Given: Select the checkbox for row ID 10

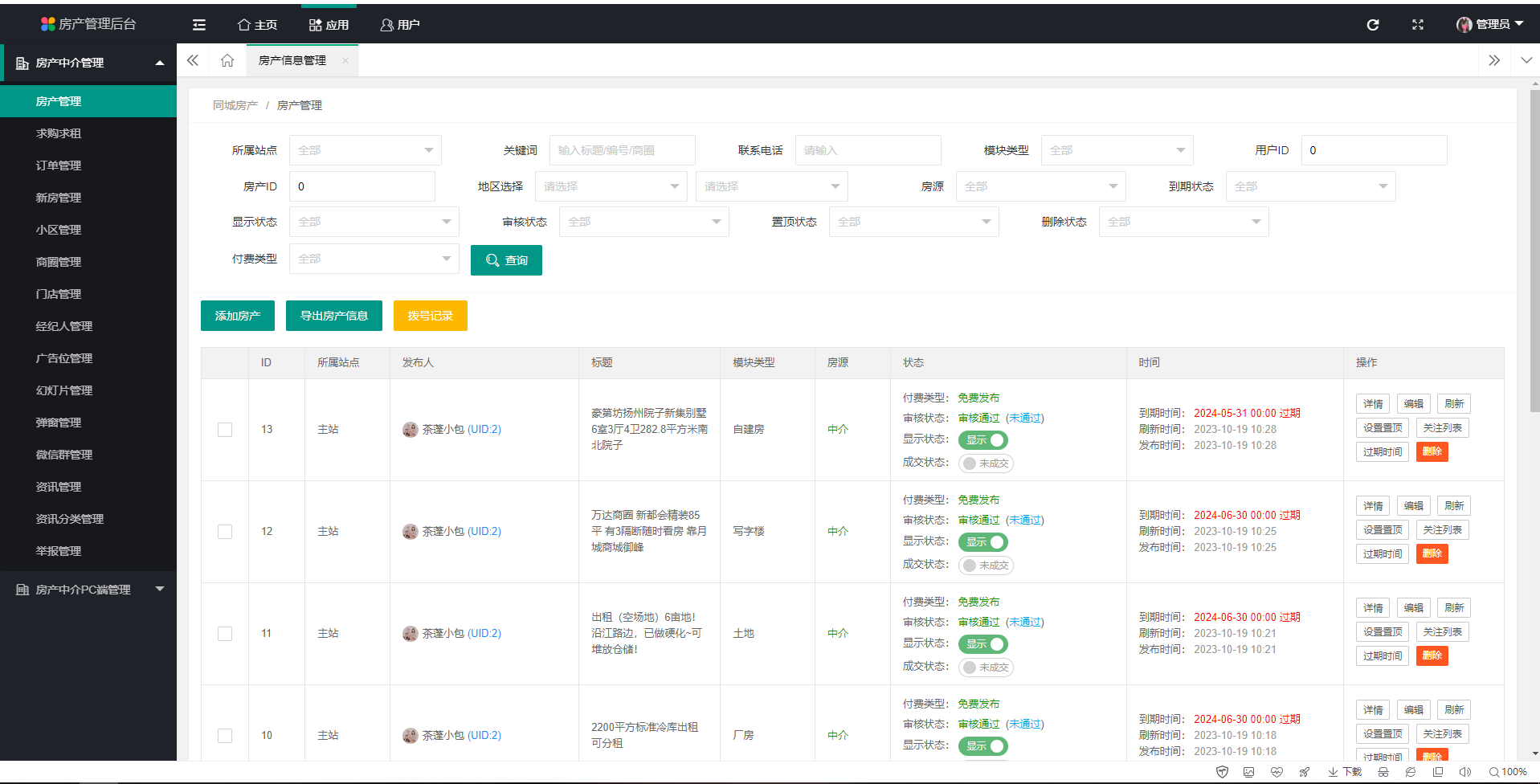Looking at the screenshot, I should click(225, 736).
